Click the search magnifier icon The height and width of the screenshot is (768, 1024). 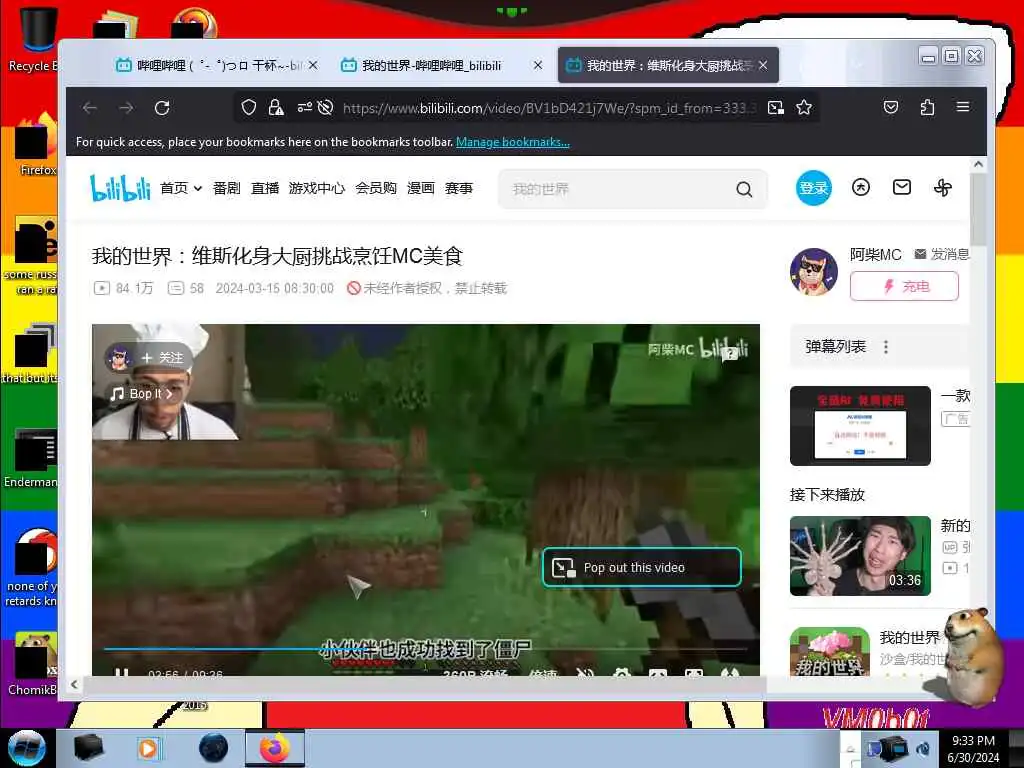pos(744,189)
